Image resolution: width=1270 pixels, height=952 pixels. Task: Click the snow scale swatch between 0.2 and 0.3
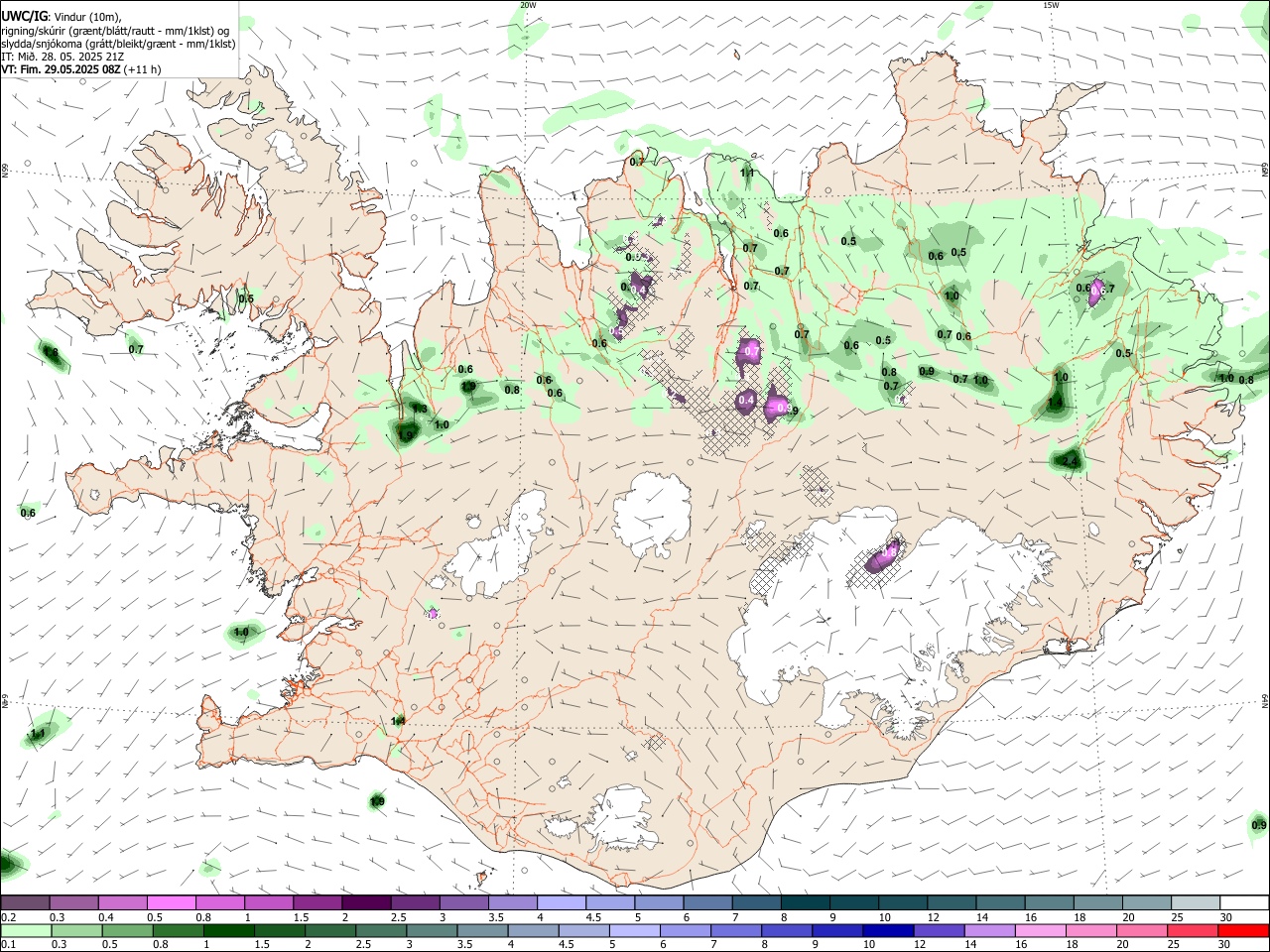[x=25, y=902]
